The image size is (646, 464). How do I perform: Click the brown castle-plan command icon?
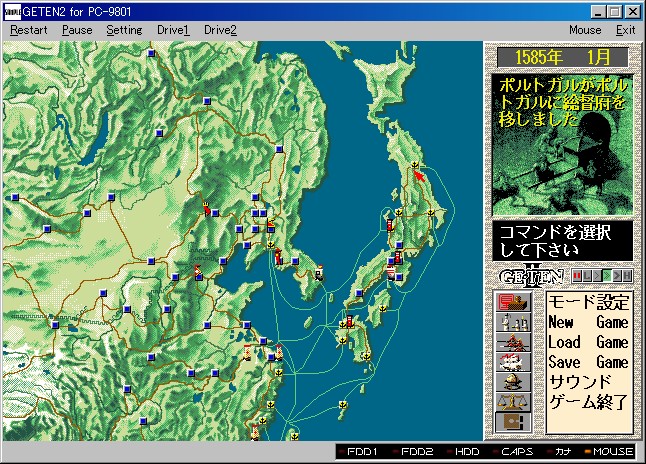pyautogui.click(x=513, y=422)
